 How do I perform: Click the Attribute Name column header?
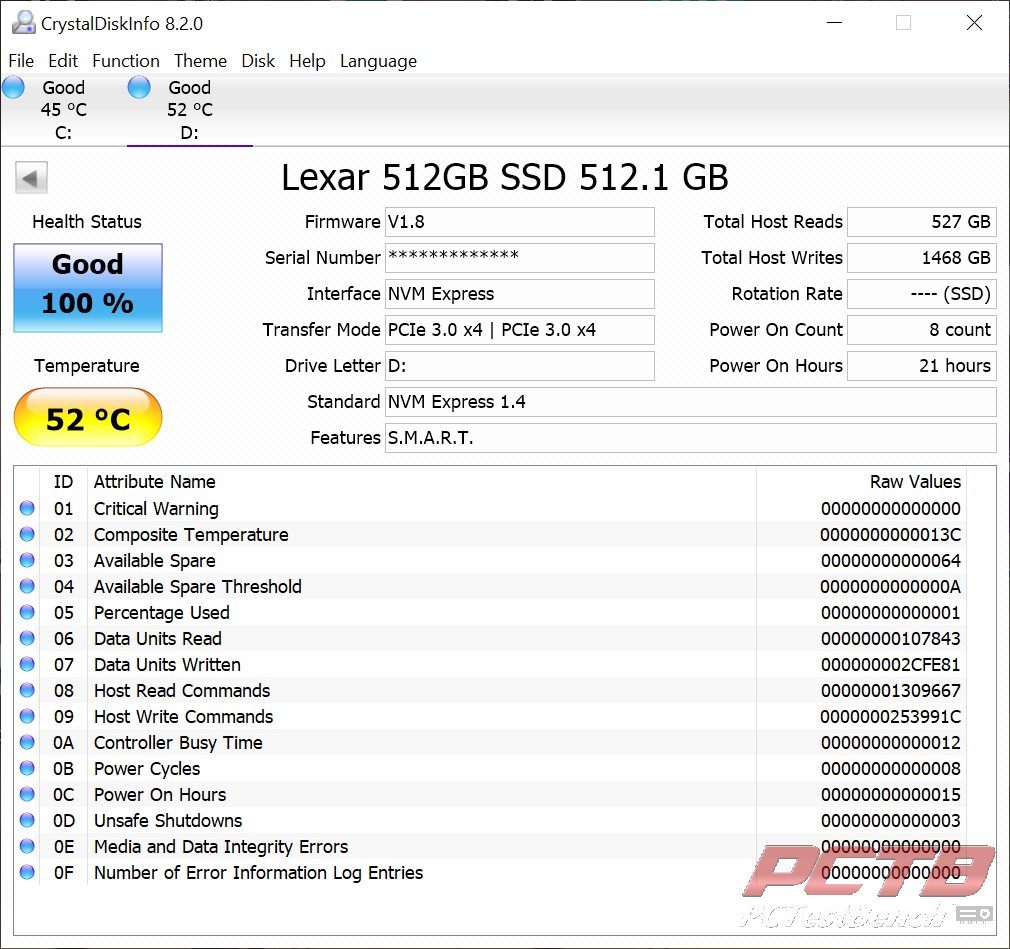[x=421, y=481]
